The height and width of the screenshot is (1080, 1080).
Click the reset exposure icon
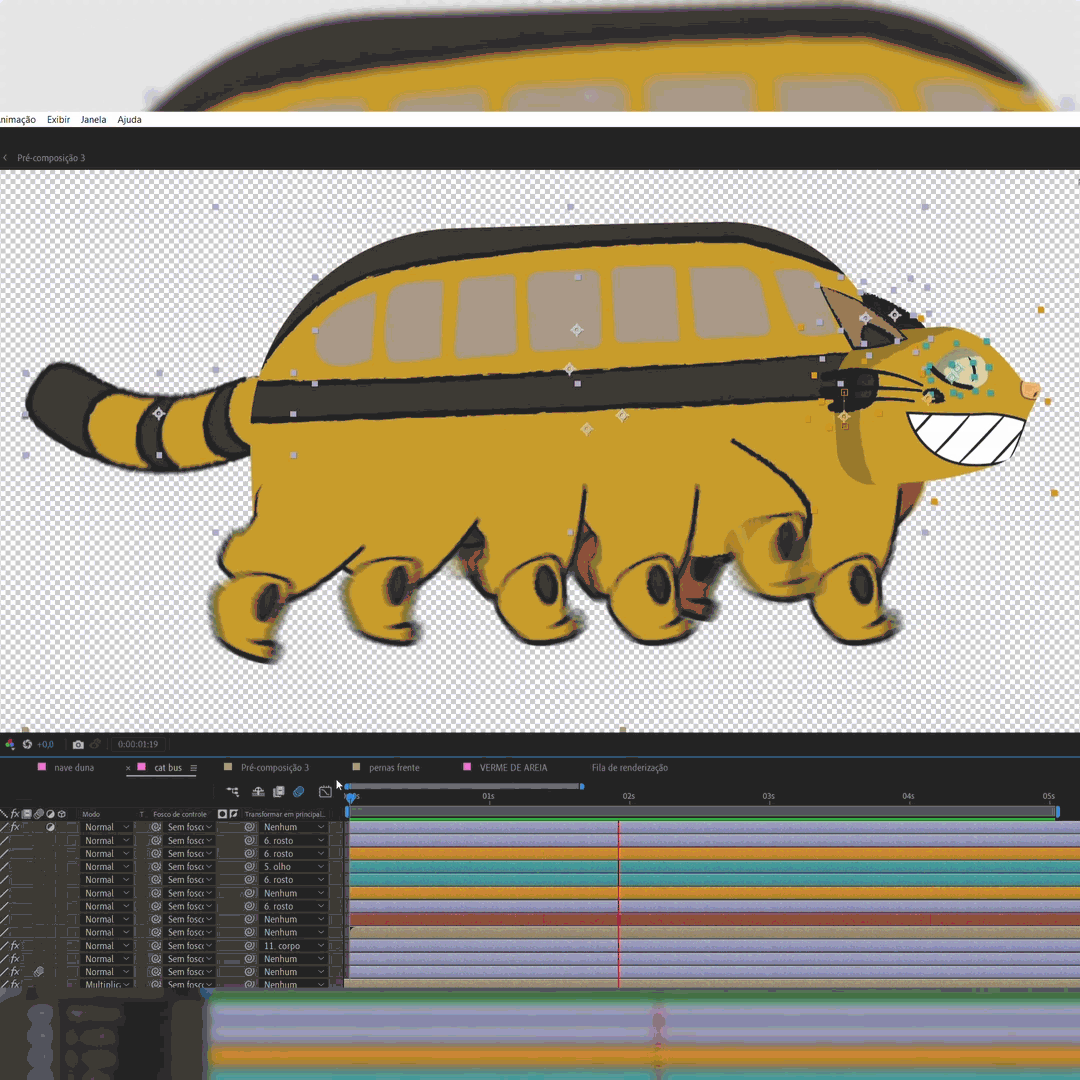pyautogui.click(x=28, y=744)
